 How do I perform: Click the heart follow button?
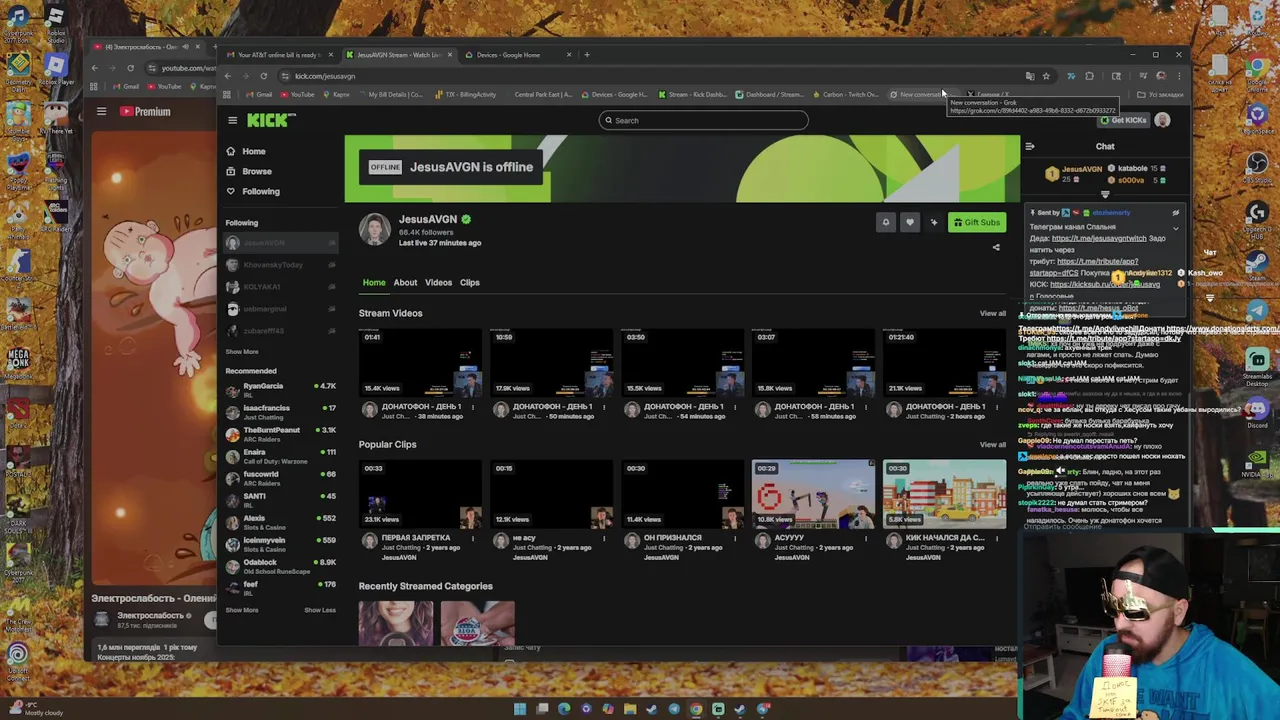coord(909,223)
